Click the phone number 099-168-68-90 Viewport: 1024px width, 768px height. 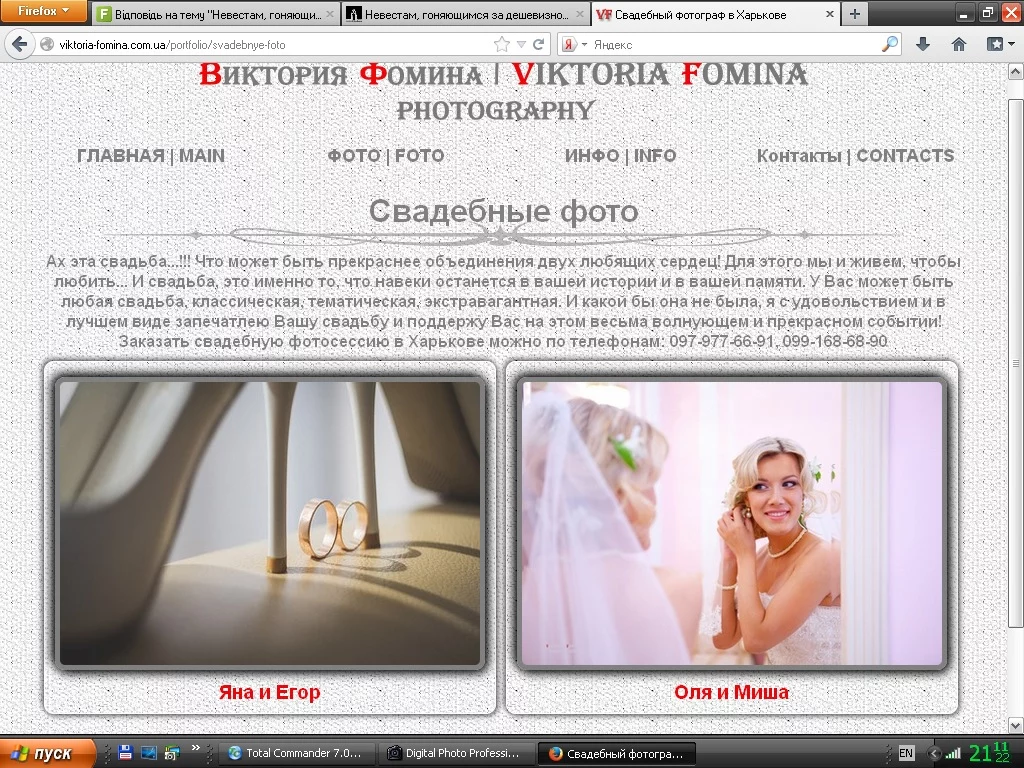(835, 341)
